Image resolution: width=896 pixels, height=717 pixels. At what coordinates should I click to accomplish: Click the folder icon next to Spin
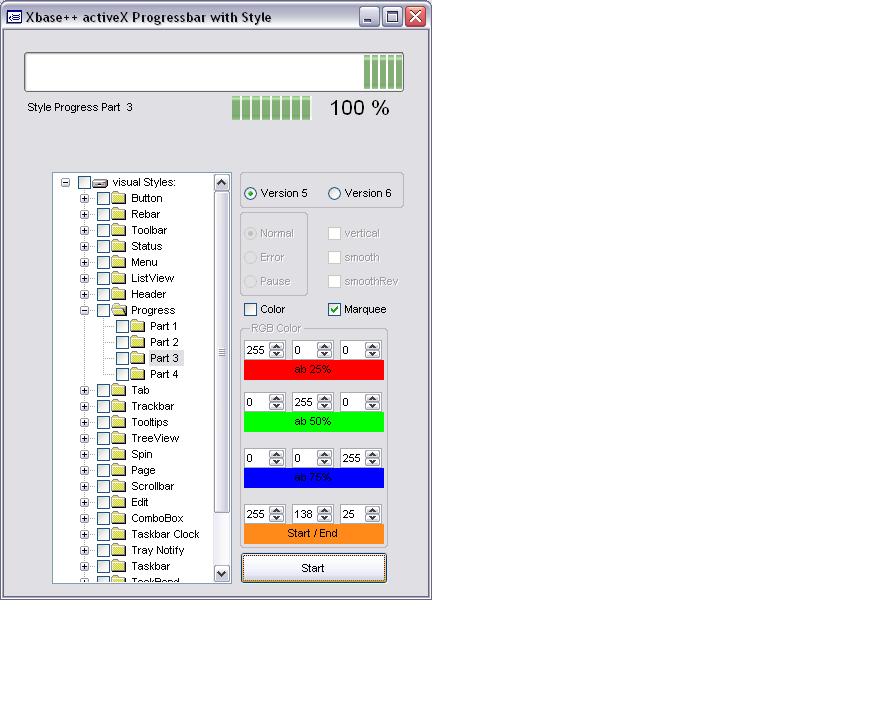119,454
